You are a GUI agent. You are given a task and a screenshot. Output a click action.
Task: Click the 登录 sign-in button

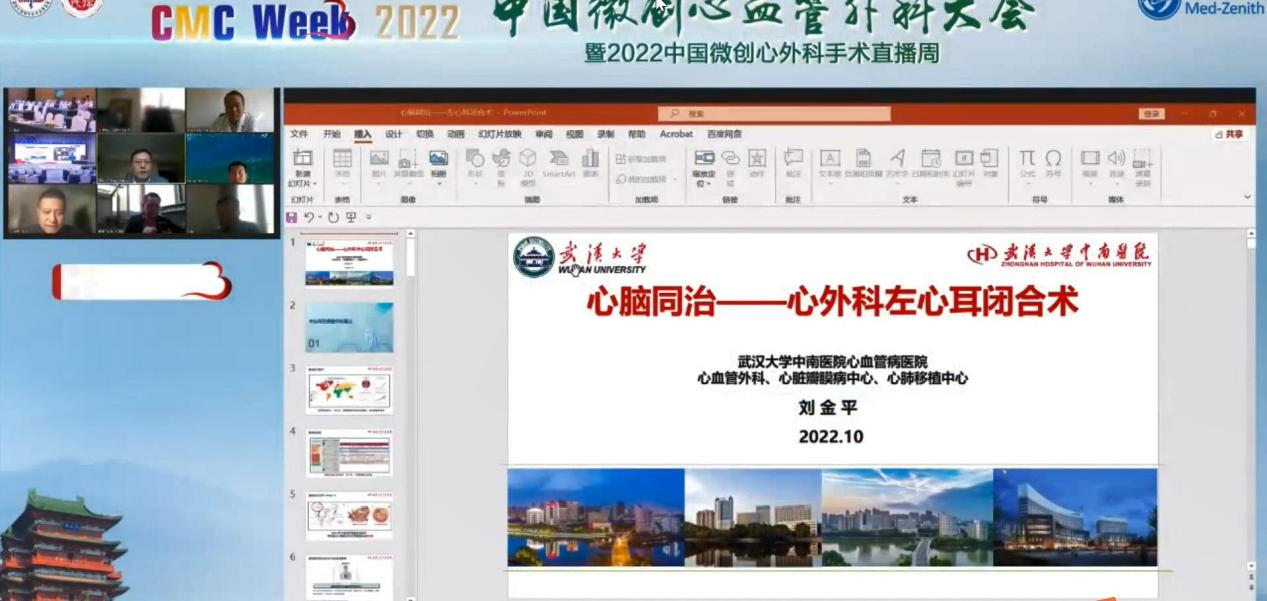tap(1151, 114)
